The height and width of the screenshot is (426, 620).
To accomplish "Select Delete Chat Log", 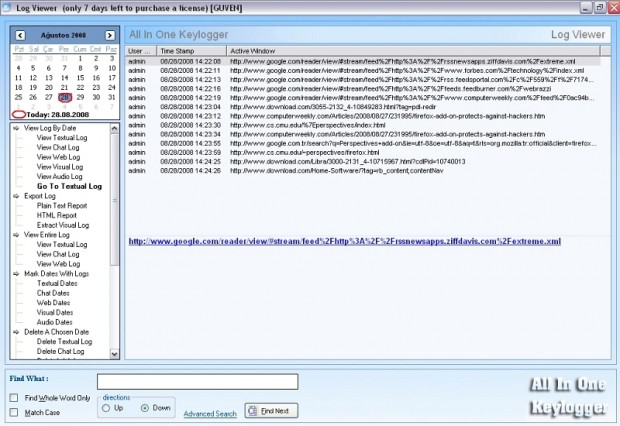I will point(60,351).
